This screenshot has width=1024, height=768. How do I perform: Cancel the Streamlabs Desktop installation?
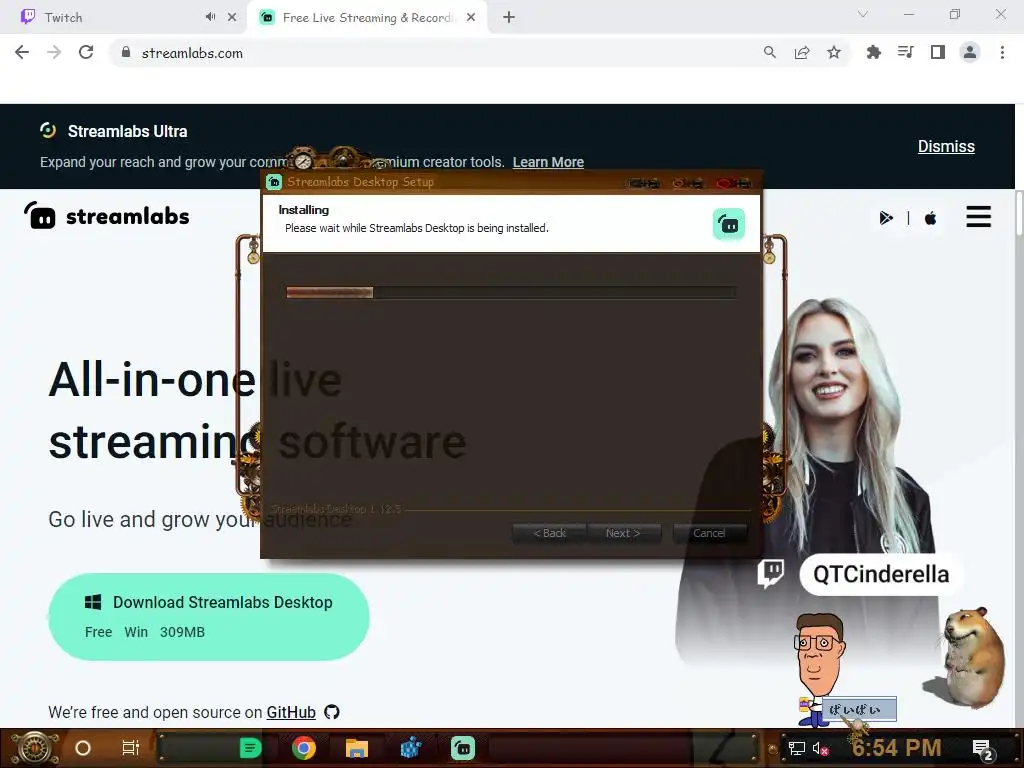point(709,533)
